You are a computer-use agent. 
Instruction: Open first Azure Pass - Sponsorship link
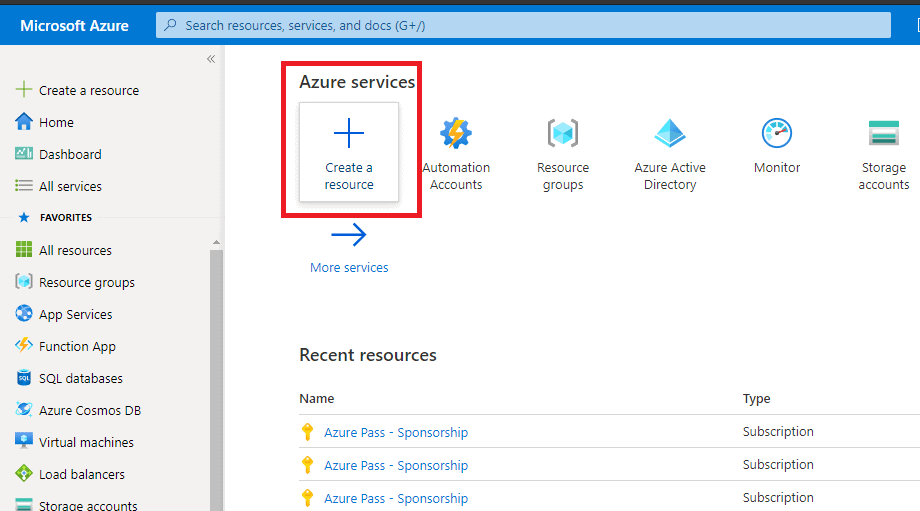(x=396, y=432)
